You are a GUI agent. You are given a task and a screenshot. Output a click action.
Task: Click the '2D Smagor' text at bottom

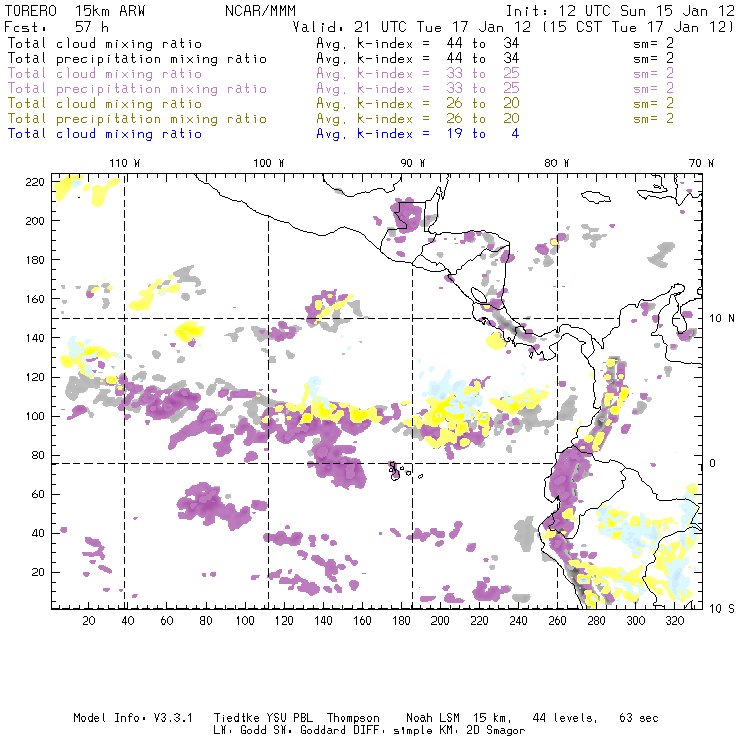[x=496, y=731]
